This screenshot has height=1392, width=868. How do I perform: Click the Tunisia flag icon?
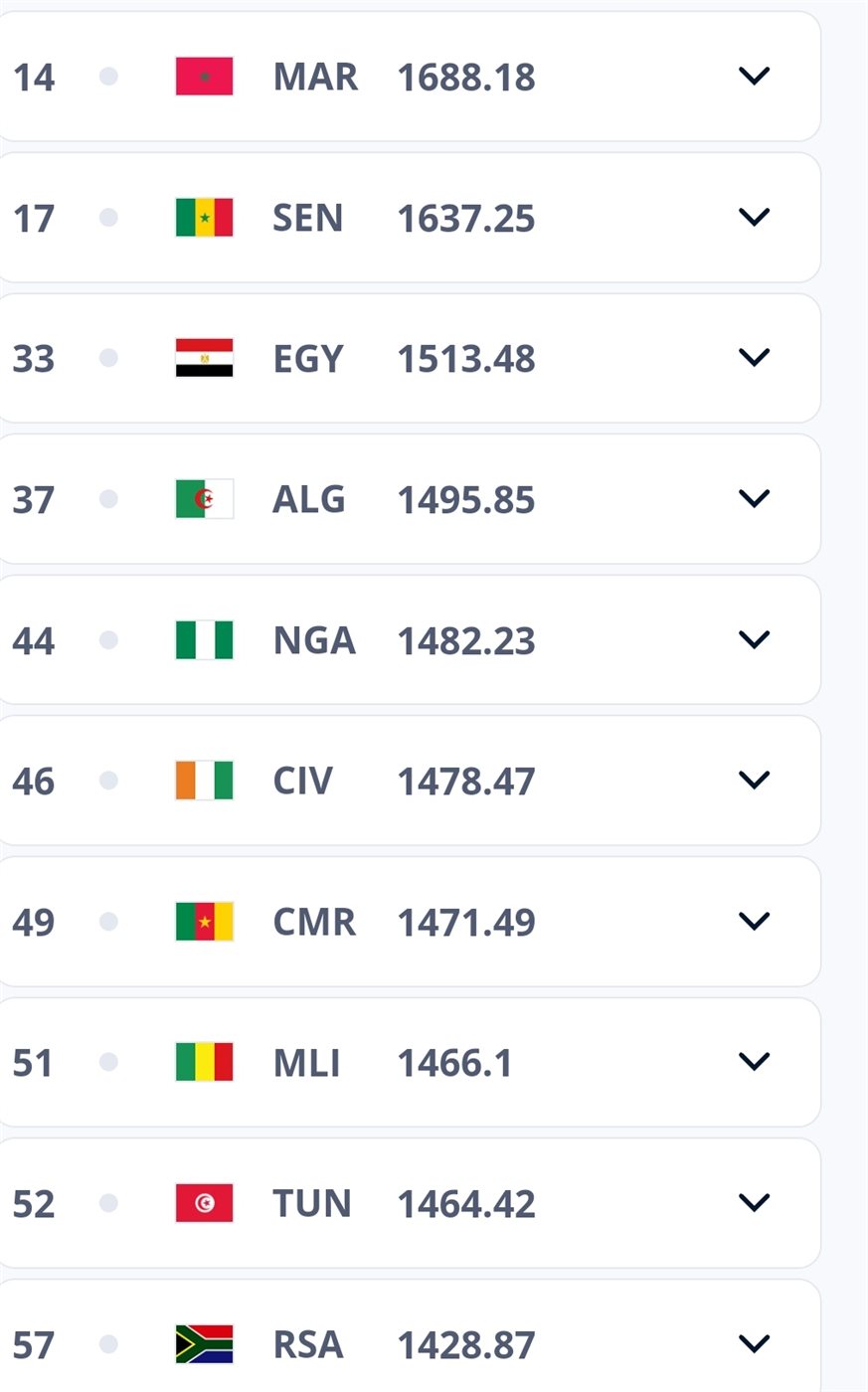pyautogui.click(x=204, y=1203)
